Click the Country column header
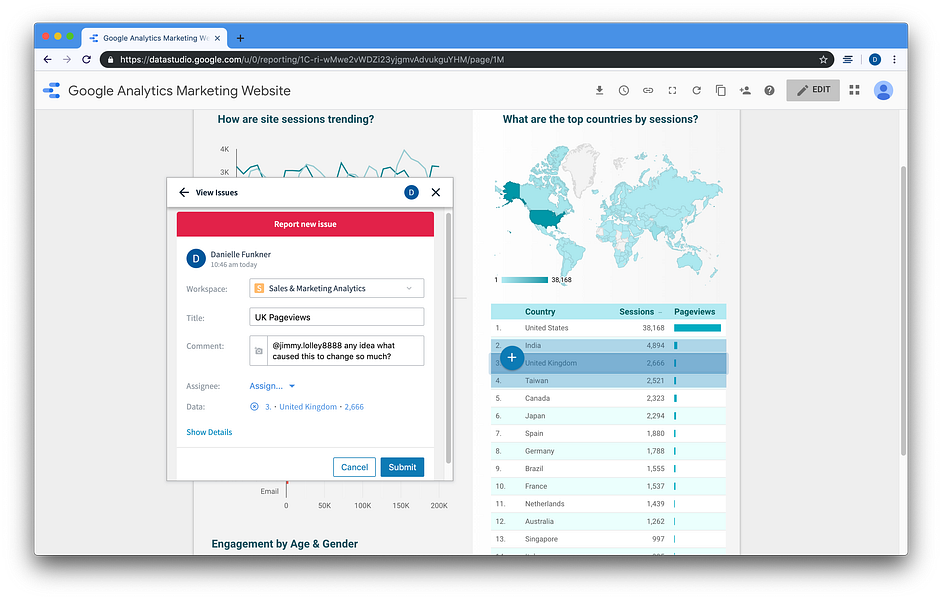 (x=539, y=312)
